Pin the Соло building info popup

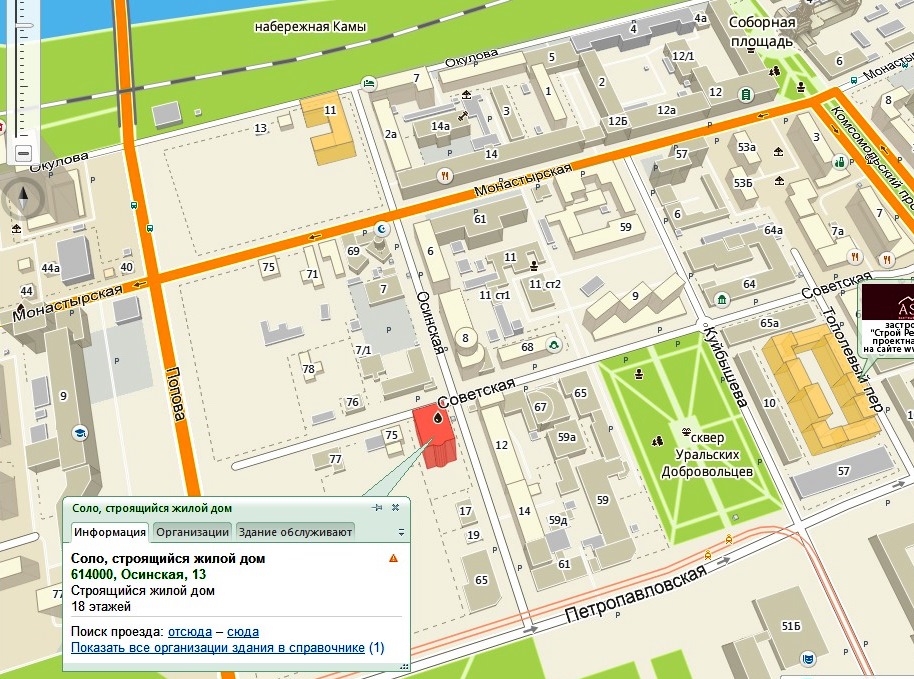(378, 508)
